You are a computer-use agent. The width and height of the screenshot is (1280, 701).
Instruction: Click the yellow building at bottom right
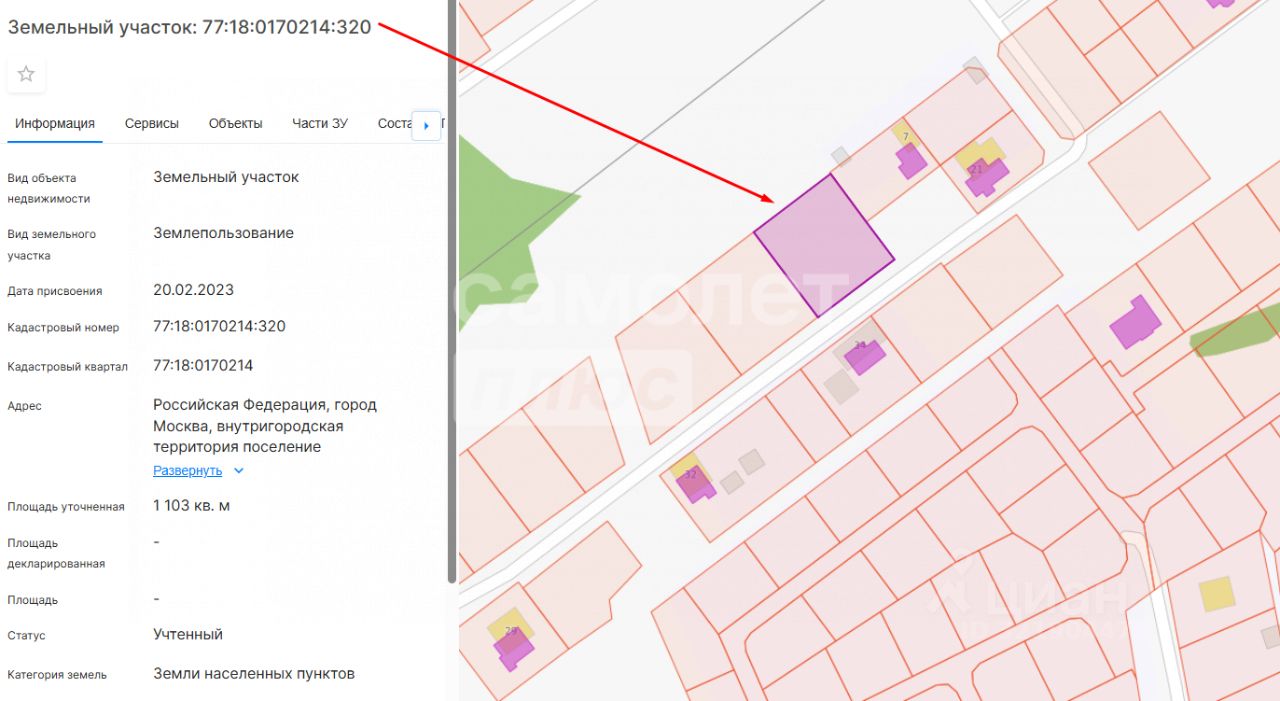(x=1217, y=594)
